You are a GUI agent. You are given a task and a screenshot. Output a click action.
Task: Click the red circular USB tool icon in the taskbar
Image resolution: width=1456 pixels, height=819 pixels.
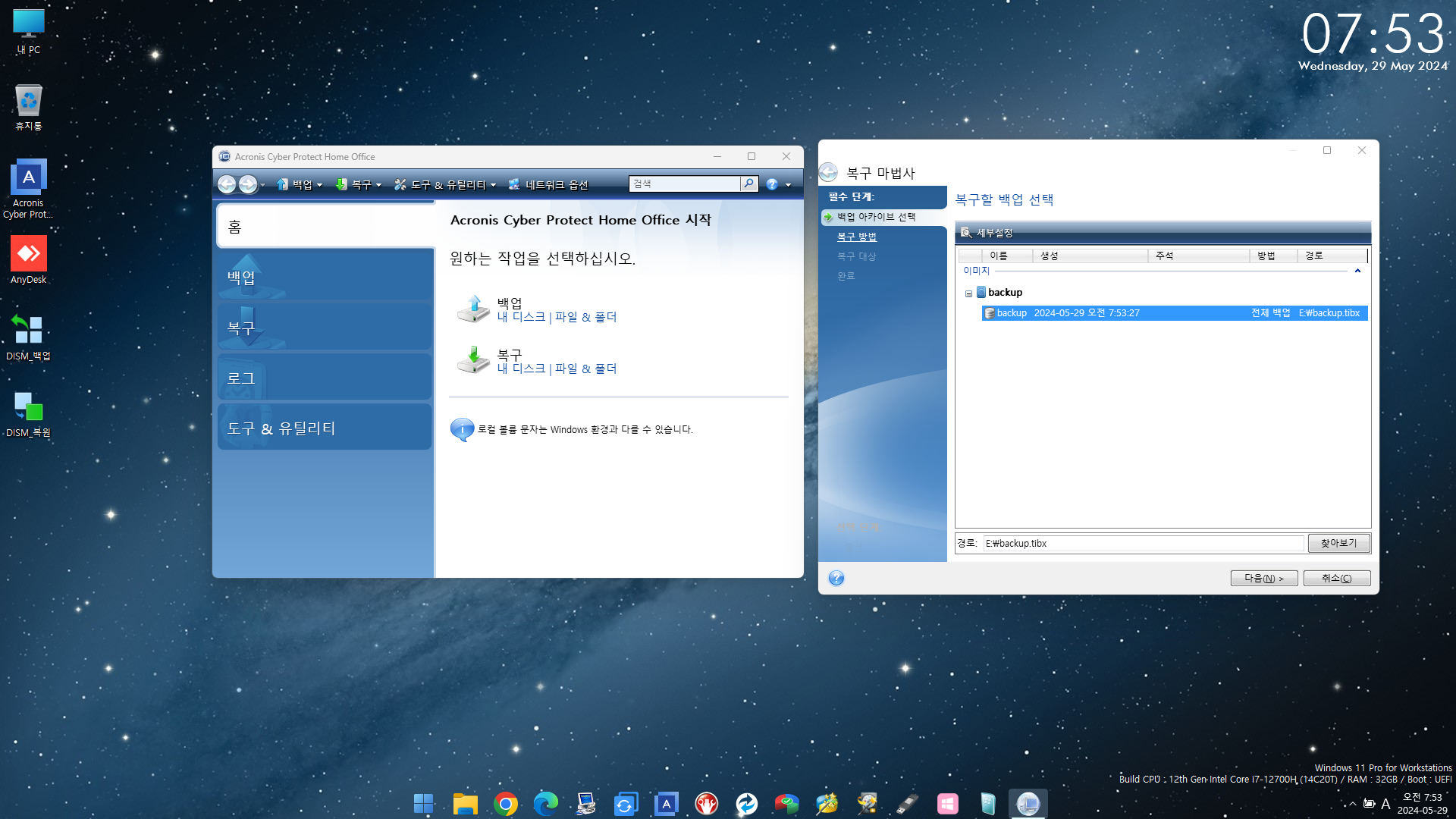[706, 804]
